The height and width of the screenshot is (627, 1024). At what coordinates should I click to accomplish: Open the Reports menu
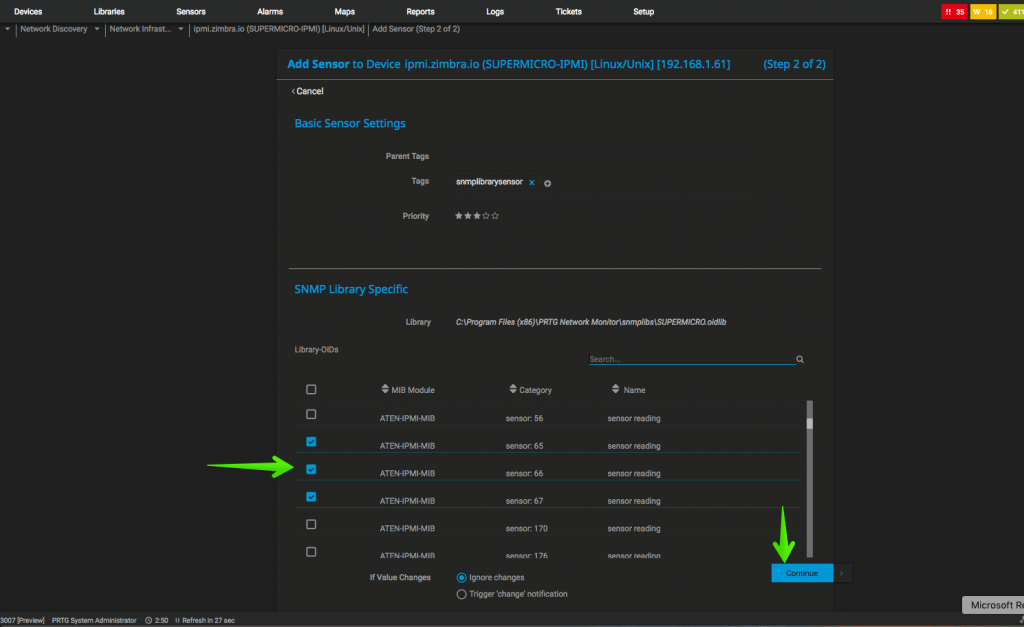coord(420,12)
